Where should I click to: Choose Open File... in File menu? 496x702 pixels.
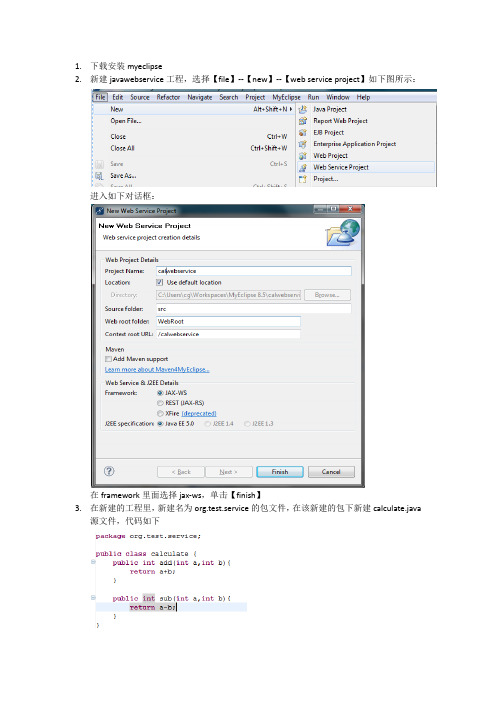coord(126,121)
